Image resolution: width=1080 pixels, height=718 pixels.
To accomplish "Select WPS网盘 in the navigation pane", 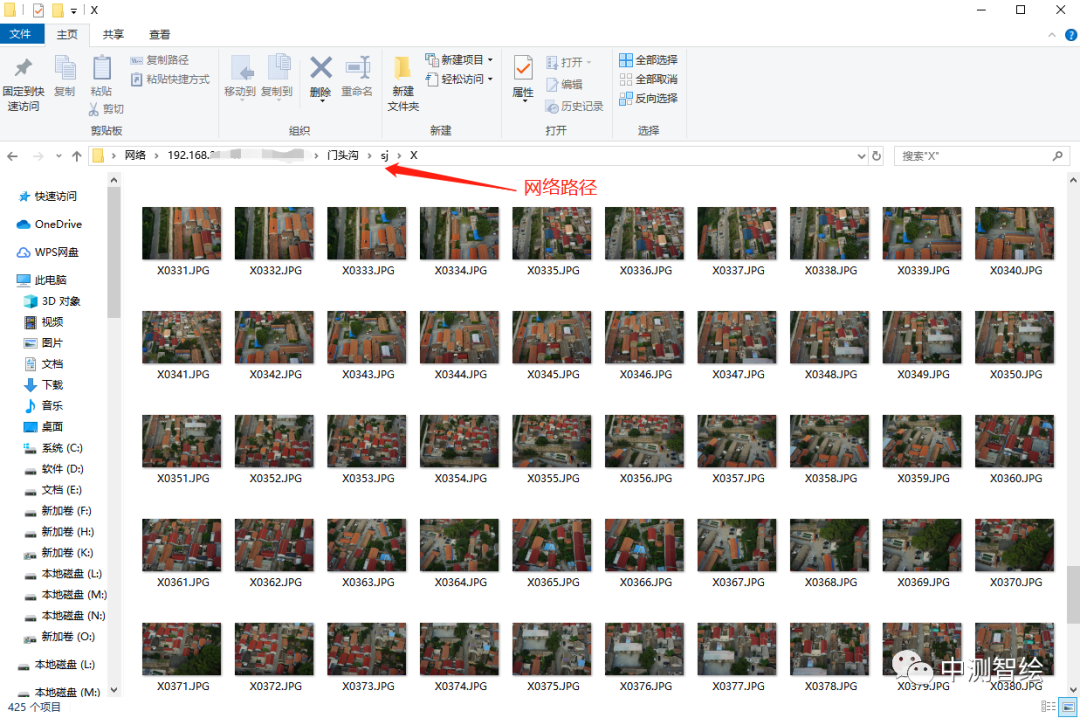I will pyautogui.click(x=48, y=252).
